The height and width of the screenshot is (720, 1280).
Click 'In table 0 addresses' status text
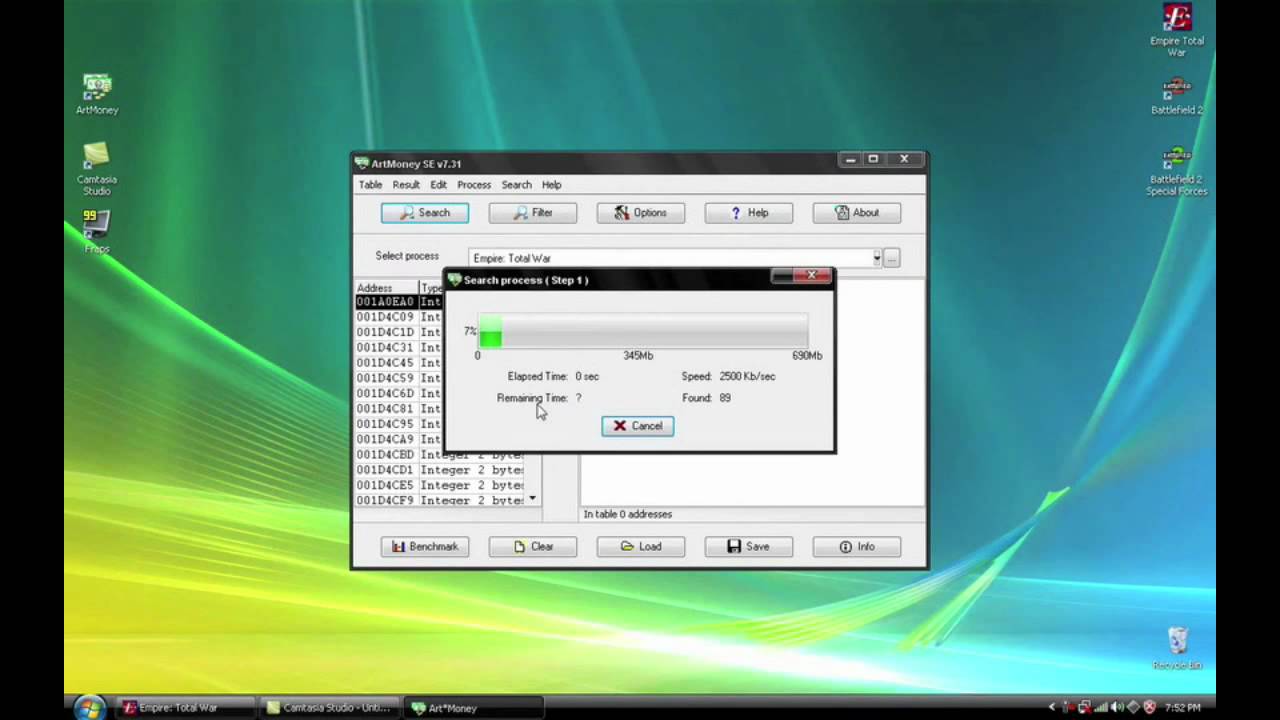tap(628, 514)
